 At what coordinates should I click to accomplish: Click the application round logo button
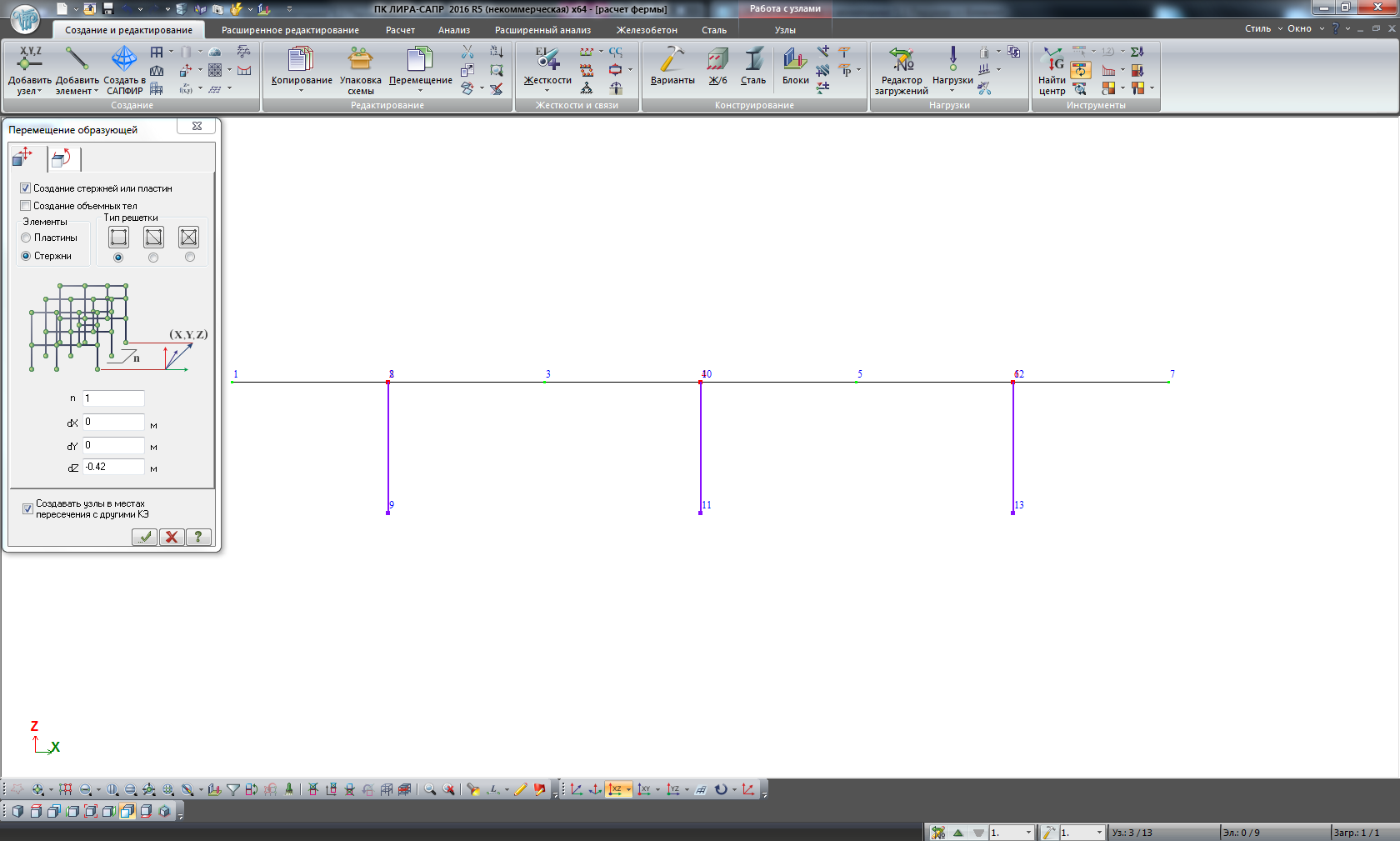click(x=25, y=18)
